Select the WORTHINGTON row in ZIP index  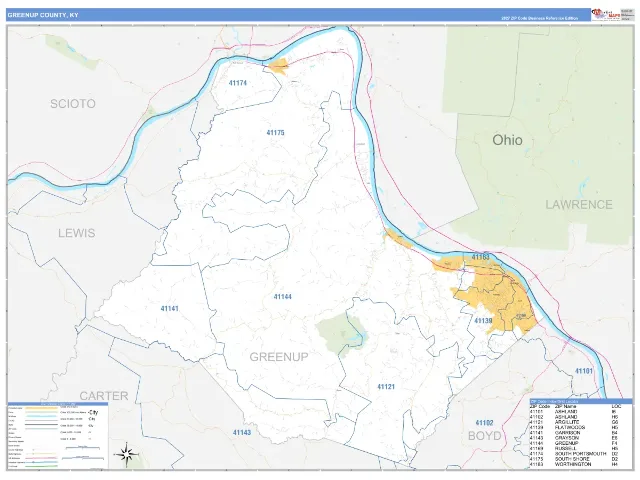(575, 464)
